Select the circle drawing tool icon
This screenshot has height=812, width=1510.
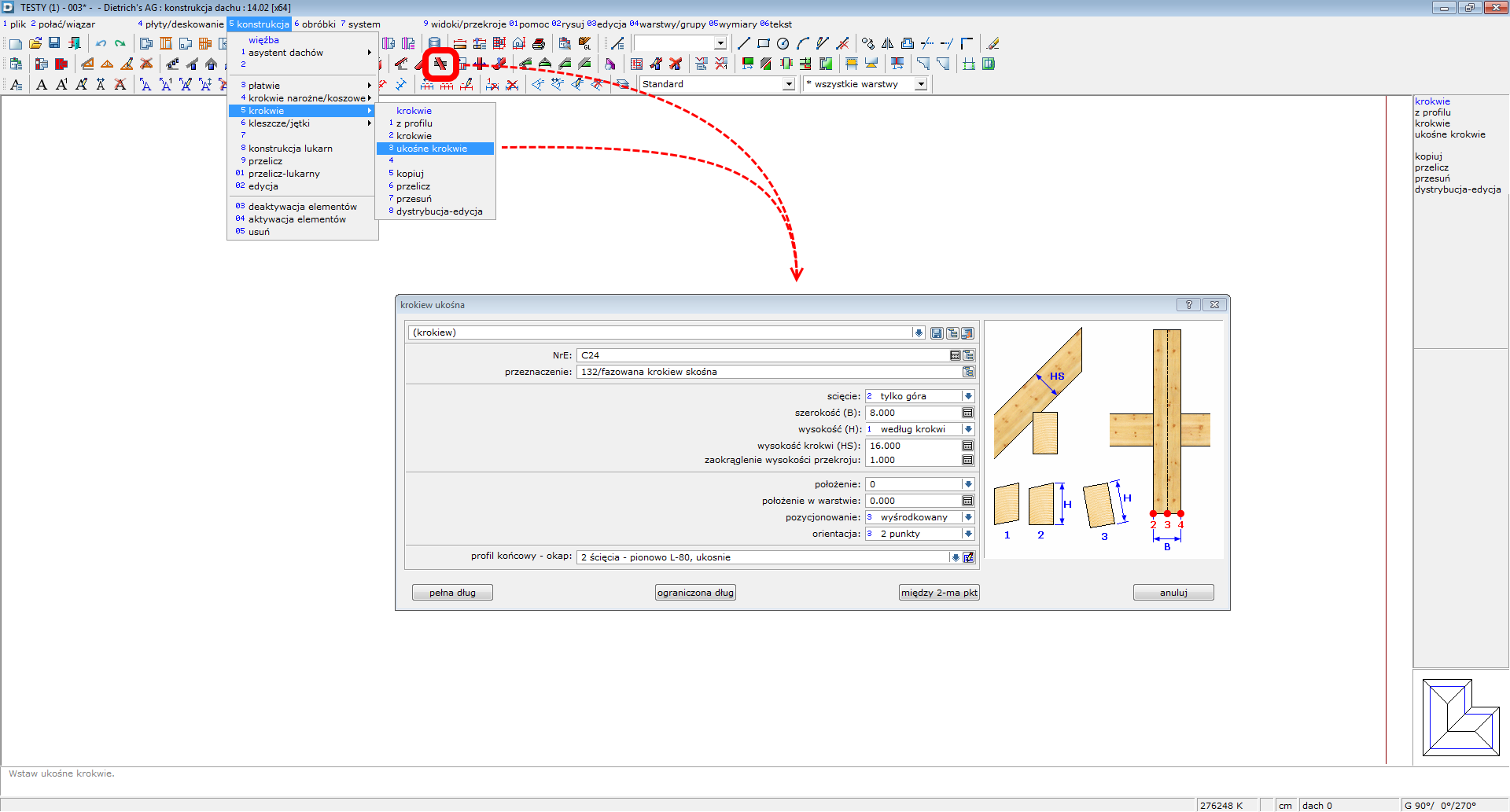coord(783,43)
